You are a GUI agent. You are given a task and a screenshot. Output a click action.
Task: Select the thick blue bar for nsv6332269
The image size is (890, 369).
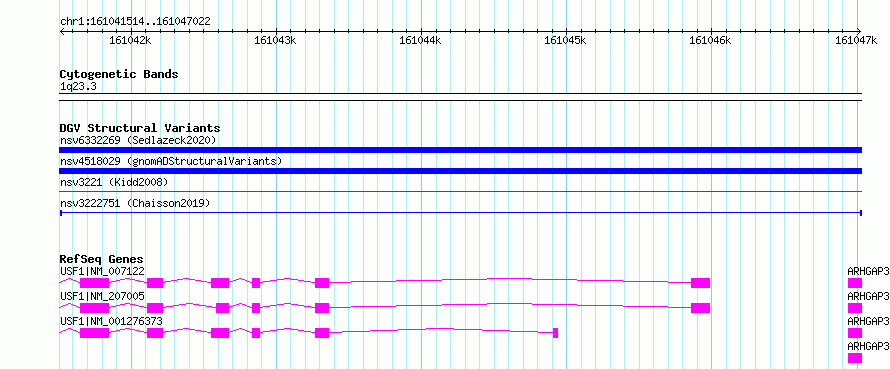[x=460, y=150]
